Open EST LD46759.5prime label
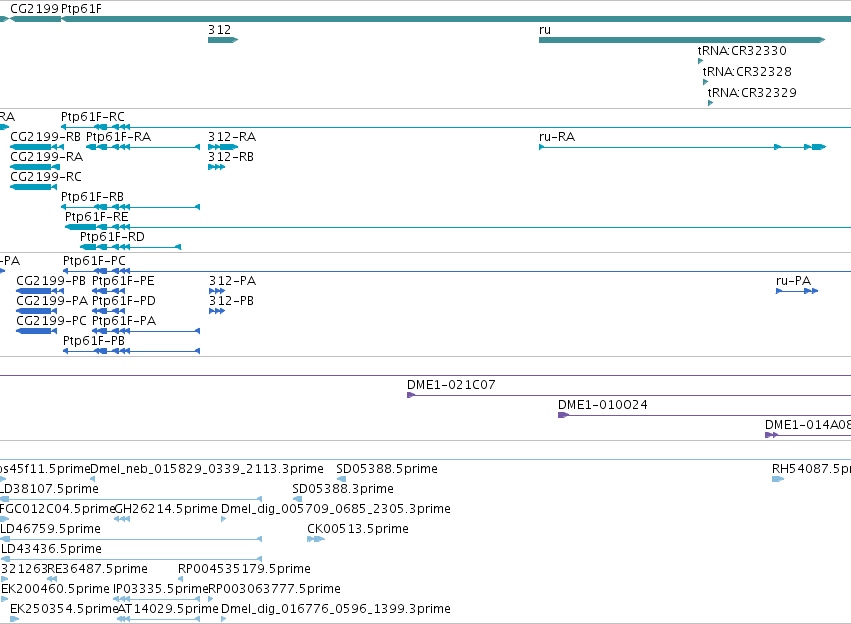The width and height of the screenshot is (851, 624). point(50,529)
